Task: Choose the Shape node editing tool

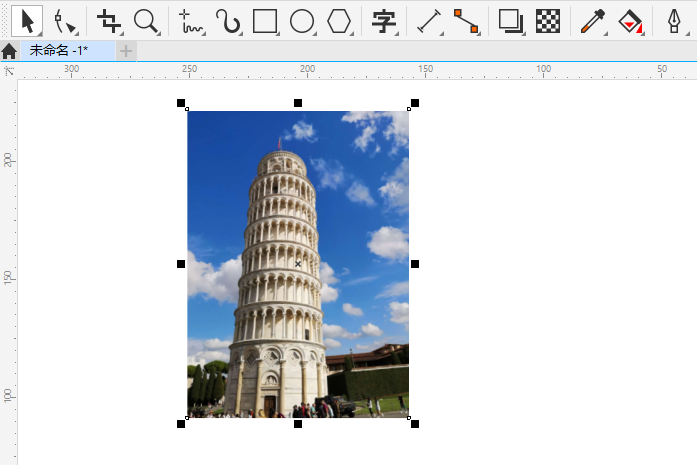Action: pyautogui.click(x=65, y=20)
